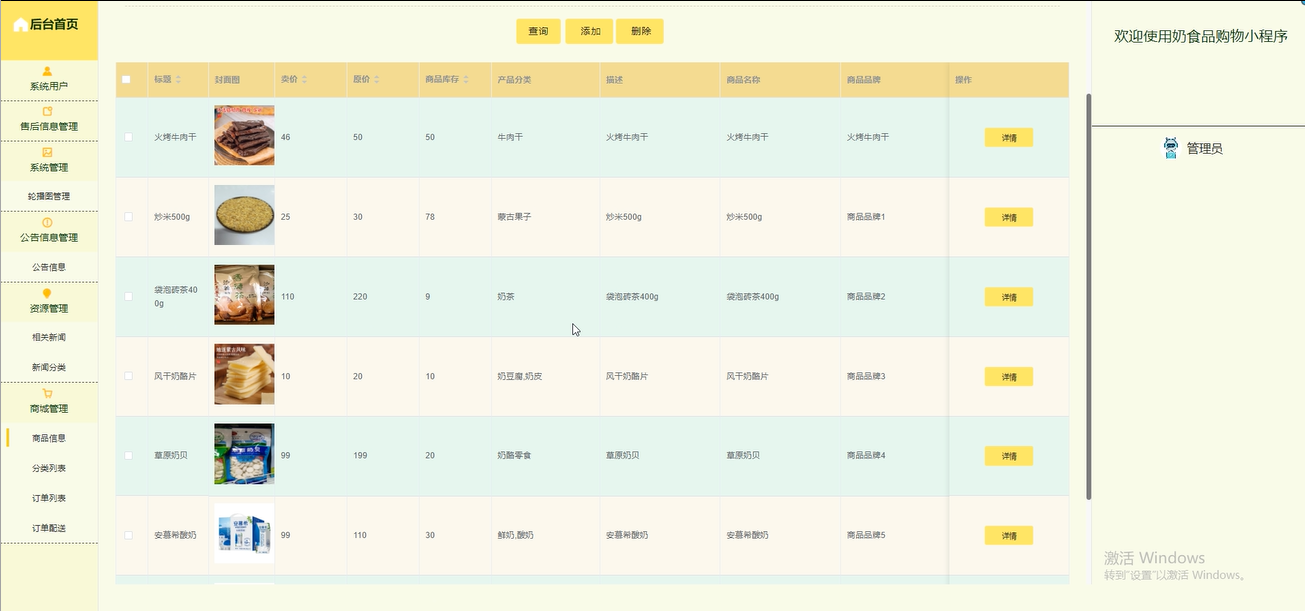This screenshot has height=611, width=1305.
Task: Select the 商品信息 menu item
Action: point(49,438)
